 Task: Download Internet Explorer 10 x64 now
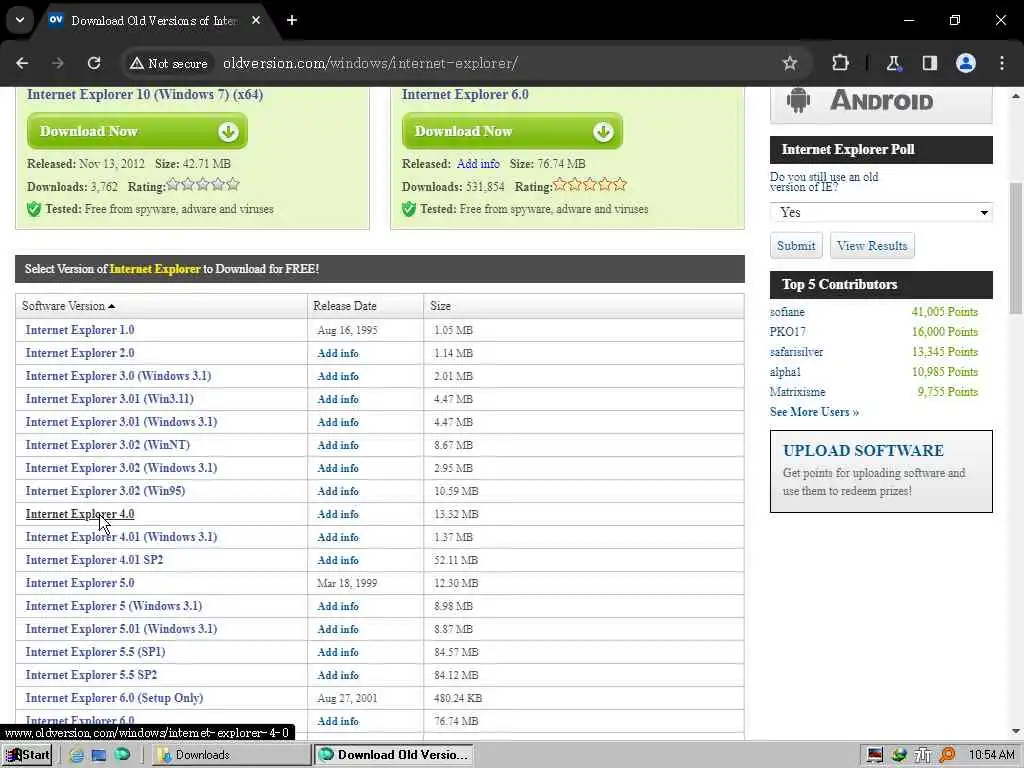137,131
